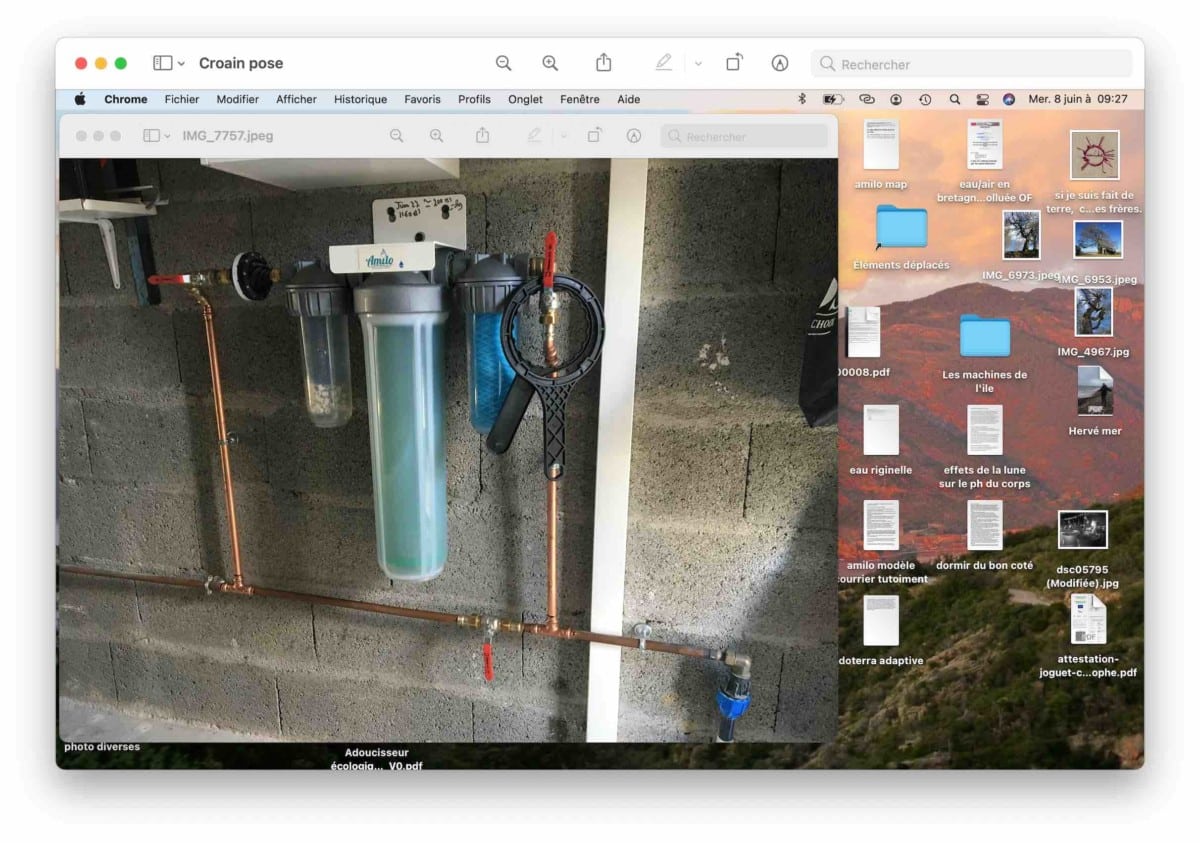
Task: Open the Afficher menu
Action: tap(297, 99)
